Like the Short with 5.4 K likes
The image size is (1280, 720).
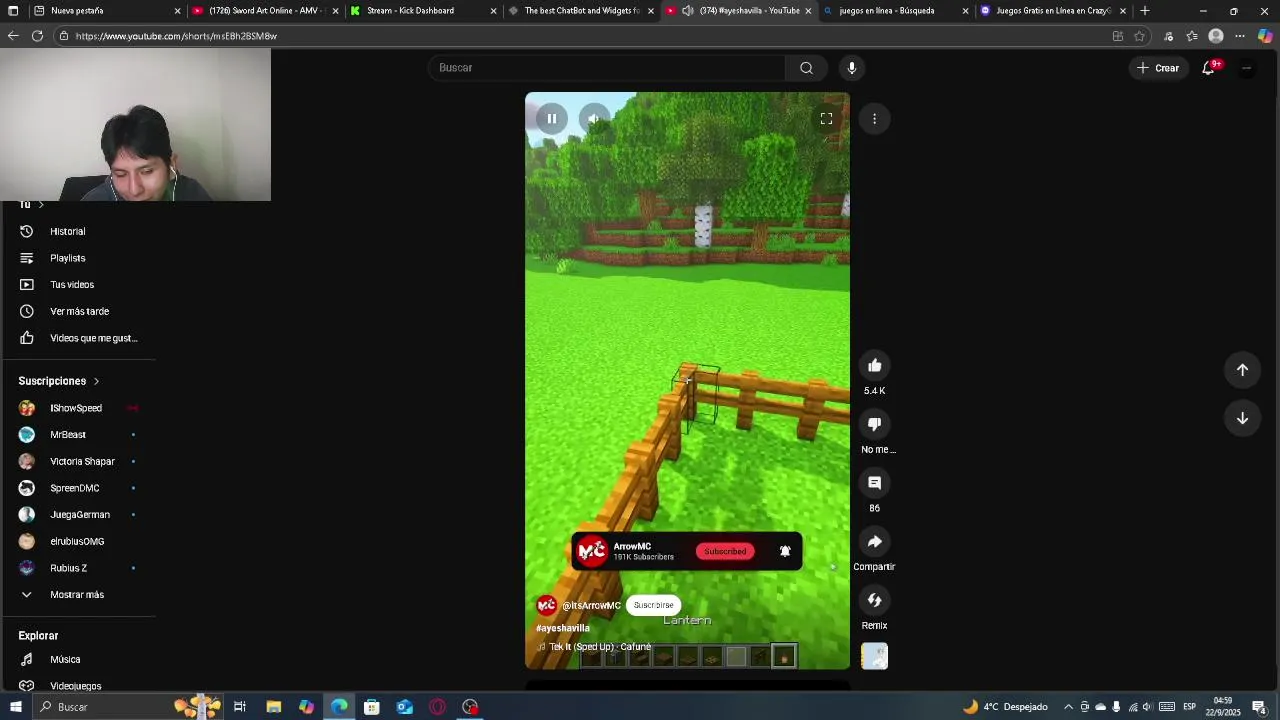[874, 366]
